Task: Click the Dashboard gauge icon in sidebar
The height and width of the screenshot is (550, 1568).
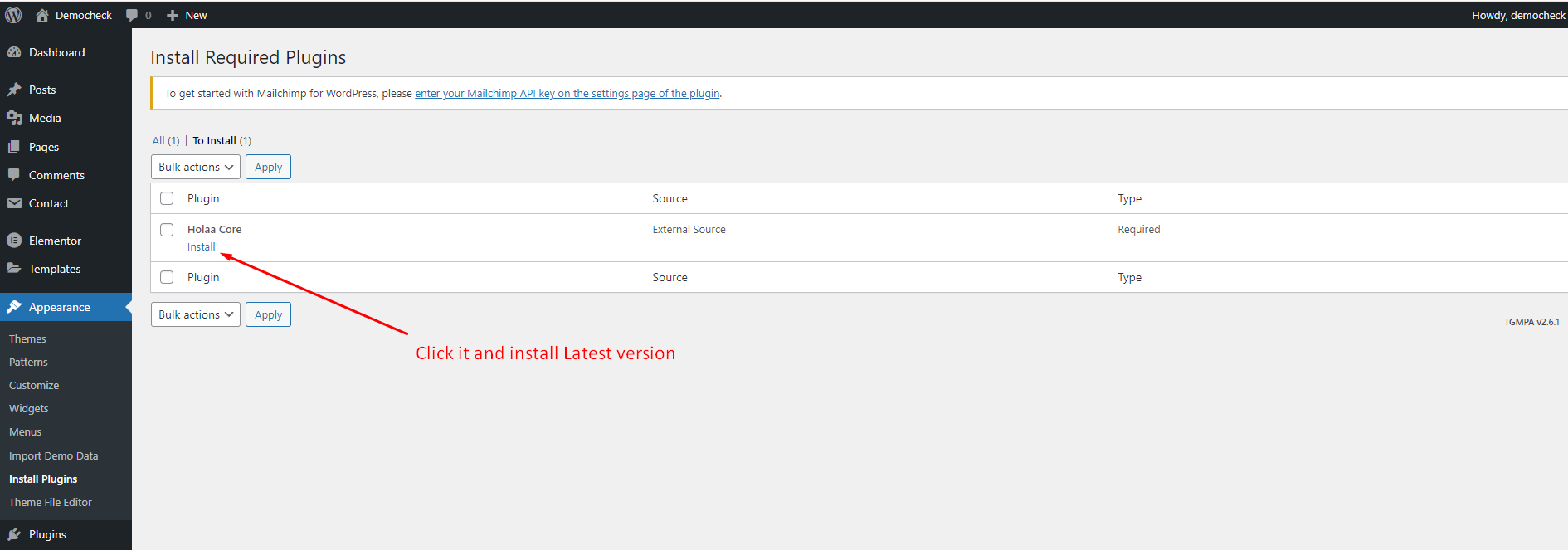Action: tap(14, 52)
